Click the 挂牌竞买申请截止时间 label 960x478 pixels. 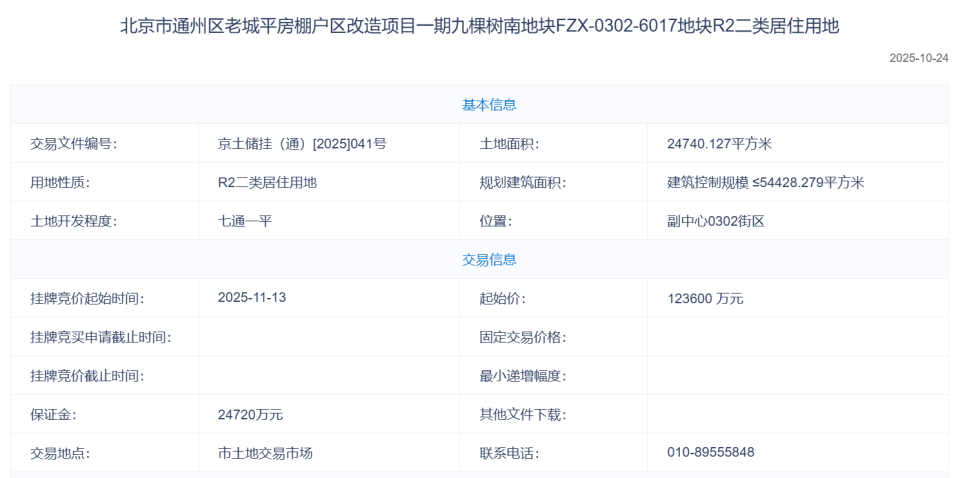tap(100, 337)
